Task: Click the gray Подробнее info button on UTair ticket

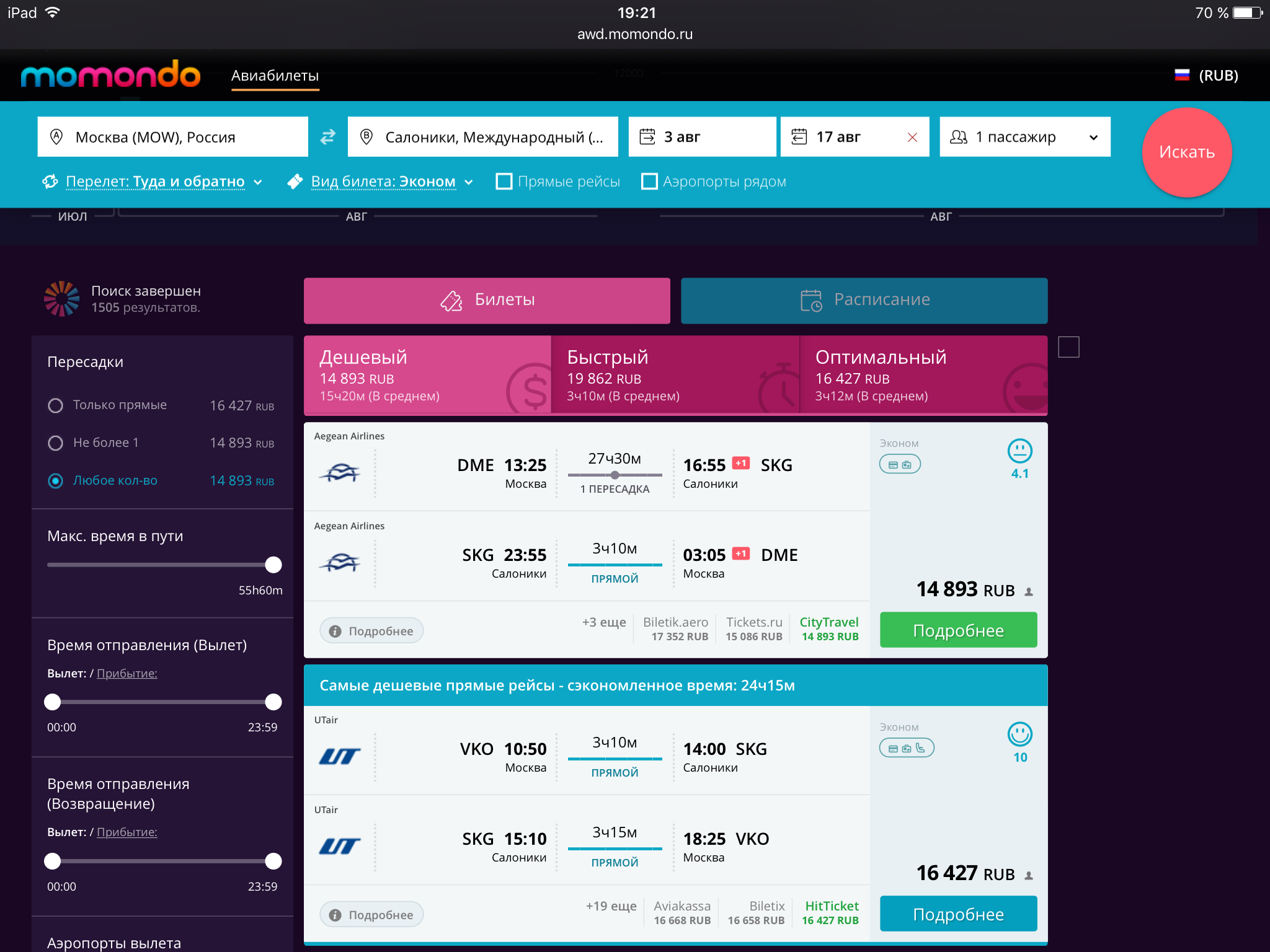Action: [371, 915]
